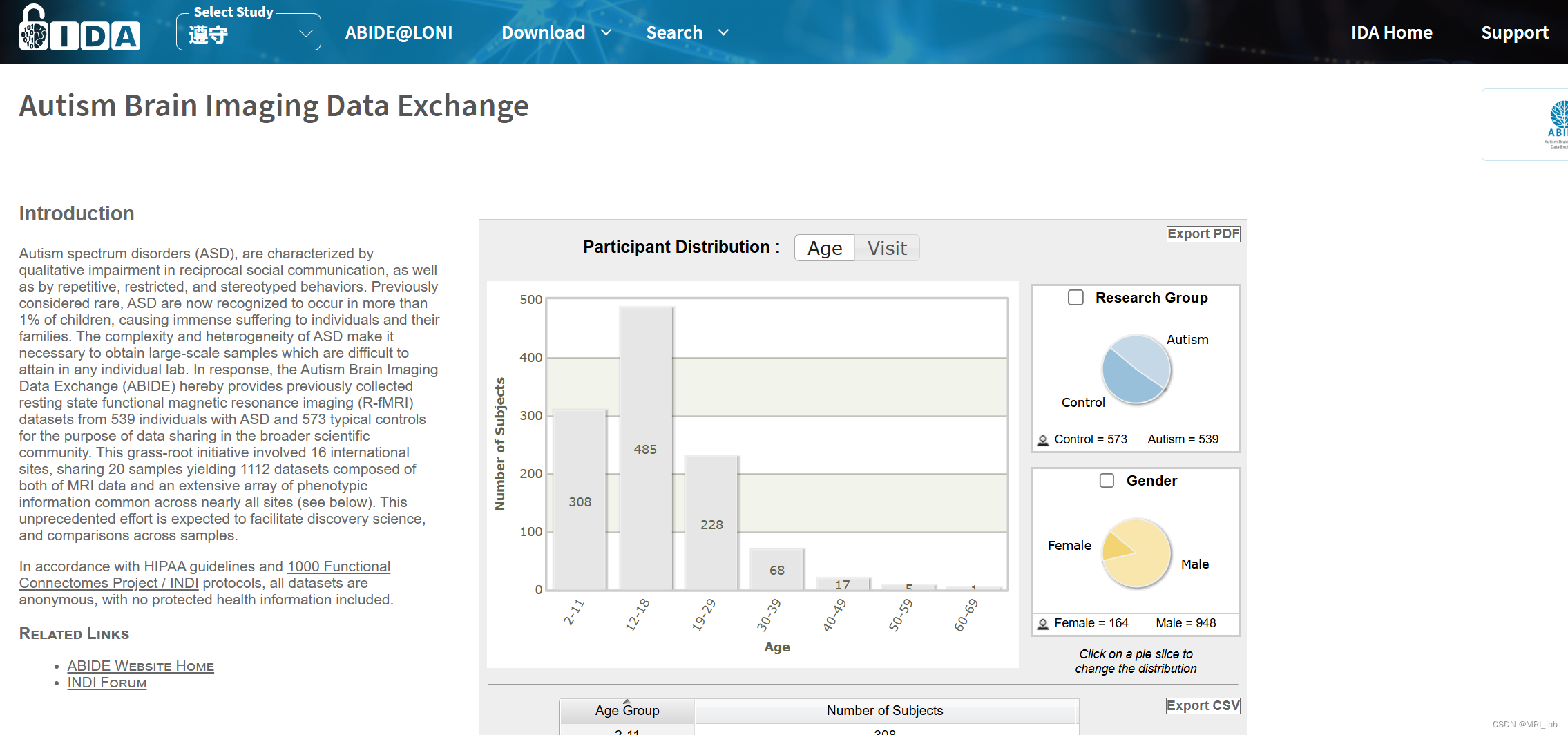Go to IDA Home

click(x=1391, y=32)
